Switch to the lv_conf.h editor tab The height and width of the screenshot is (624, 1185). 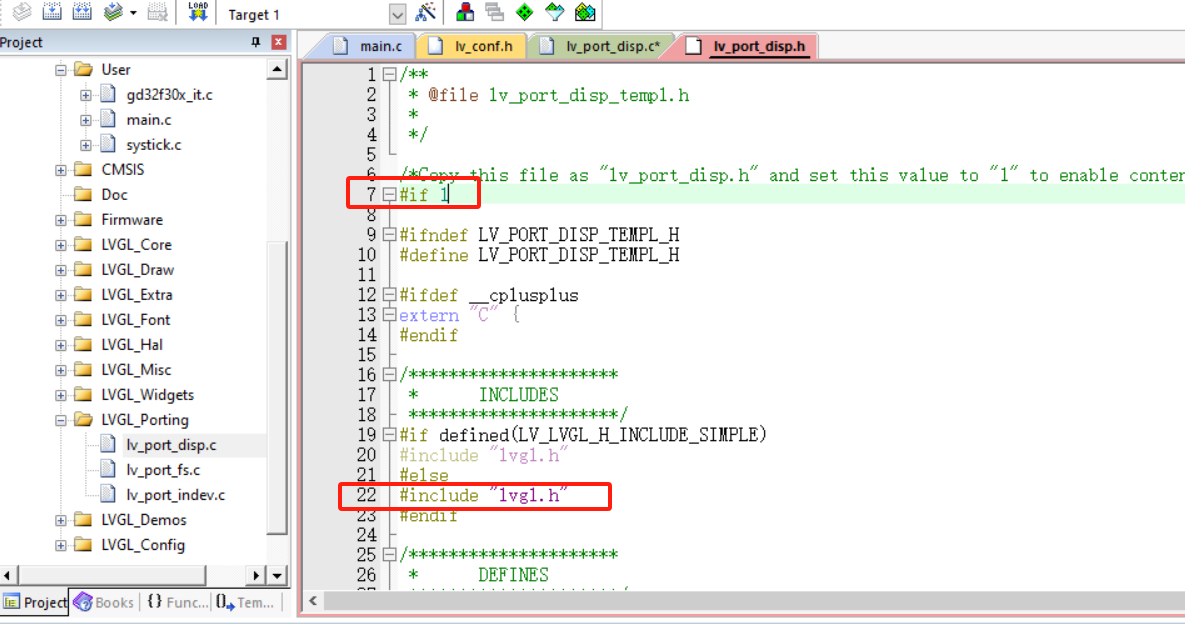(x=473, y=46)
